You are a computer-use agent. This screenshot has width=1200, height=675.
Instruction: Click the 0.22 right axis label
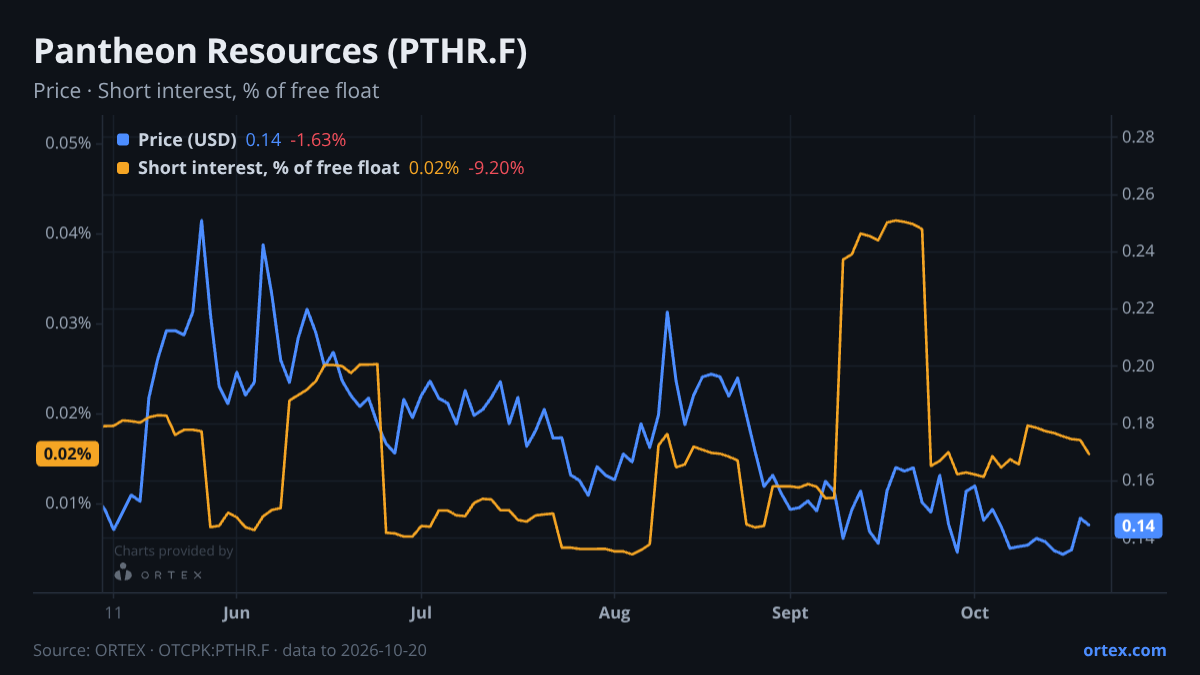(x=1138, y=308)
